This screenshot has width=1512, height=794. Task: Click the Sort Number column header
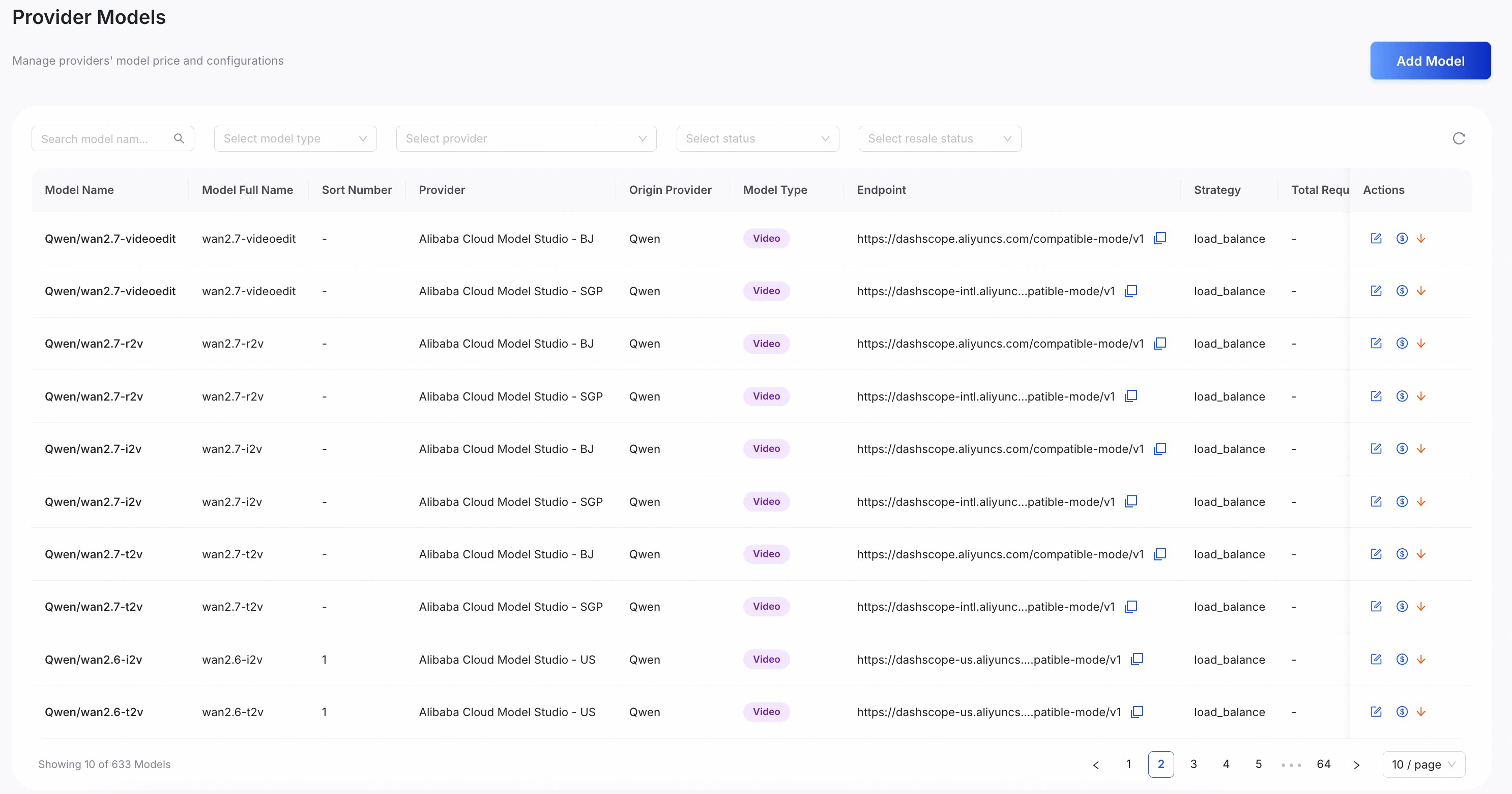coord(357,190)
